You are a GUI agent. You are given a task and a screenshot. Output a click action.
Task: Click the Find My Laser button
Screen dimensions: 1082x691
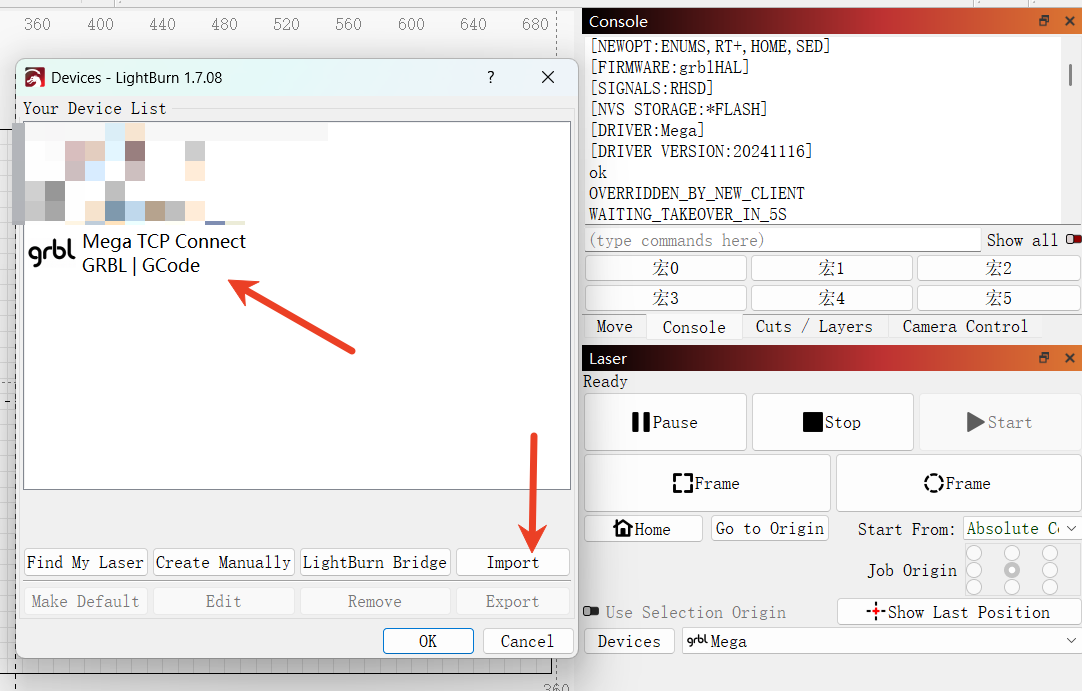[x=86, y=562]
